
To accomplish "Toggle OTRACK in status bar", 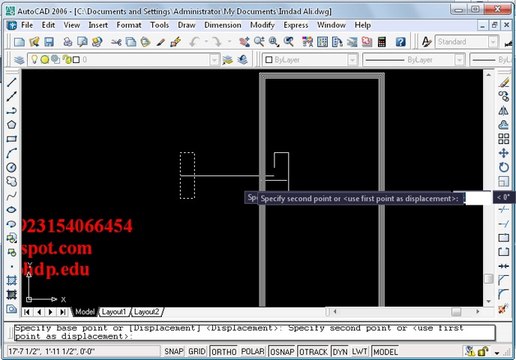I will pos(313,351).
